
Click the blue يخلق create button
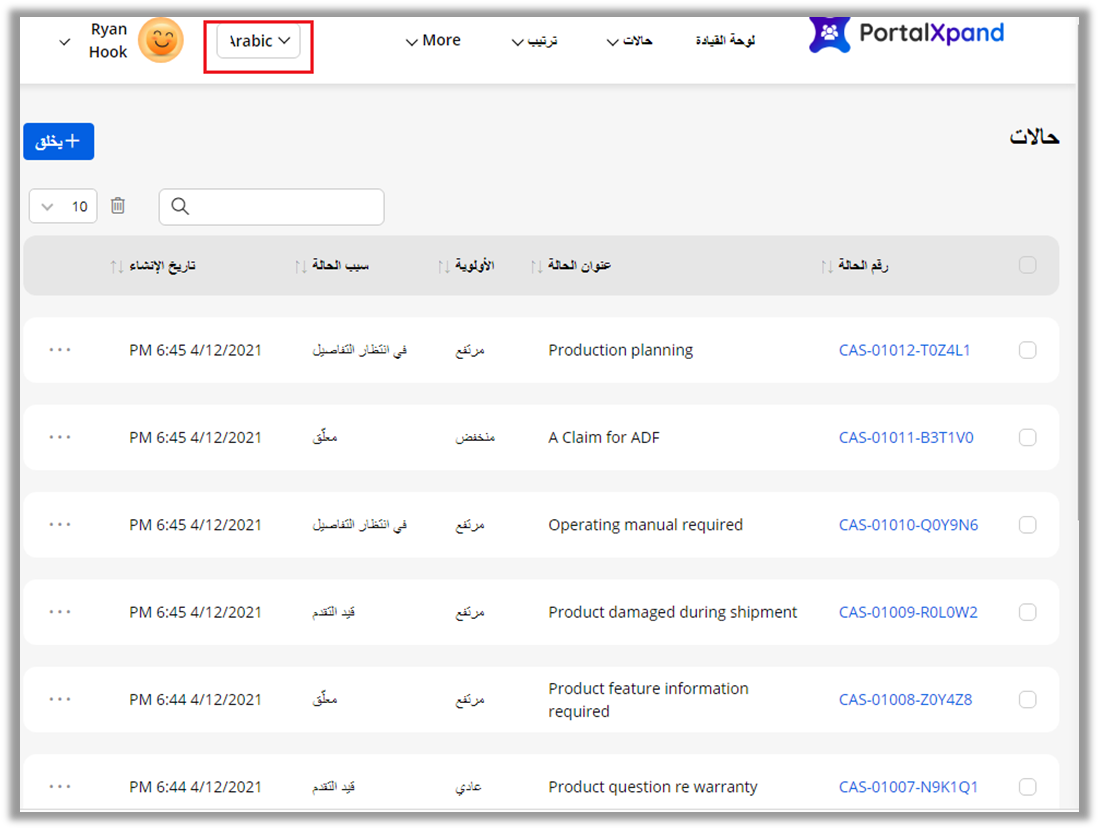[x=58, y=141]
